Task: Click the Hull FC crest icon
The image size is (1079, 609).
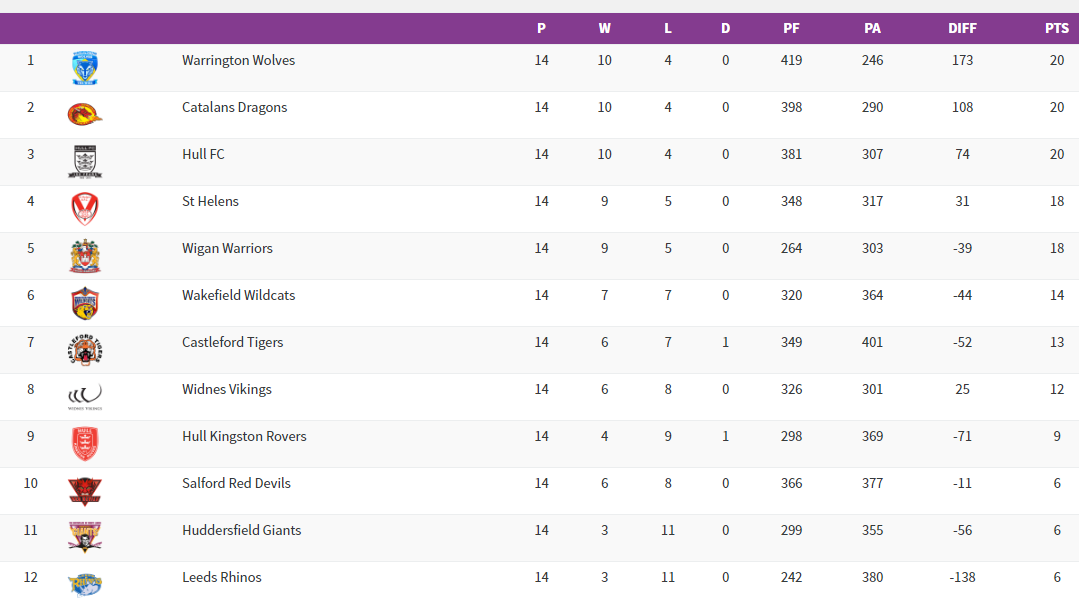Action: click(85, 162)
